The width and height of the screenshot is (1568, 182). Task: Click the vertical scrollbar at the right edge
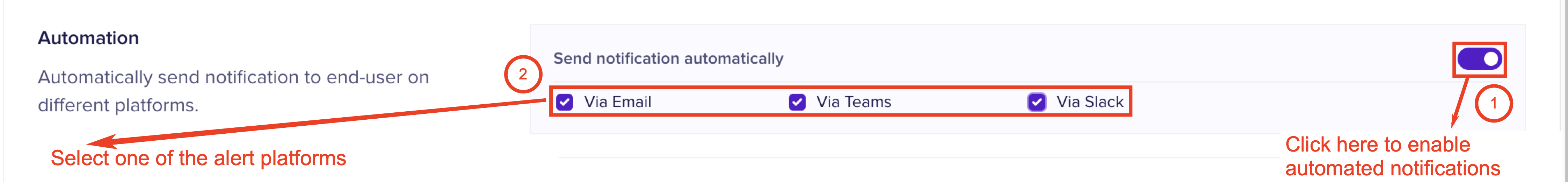(1563, 61)
